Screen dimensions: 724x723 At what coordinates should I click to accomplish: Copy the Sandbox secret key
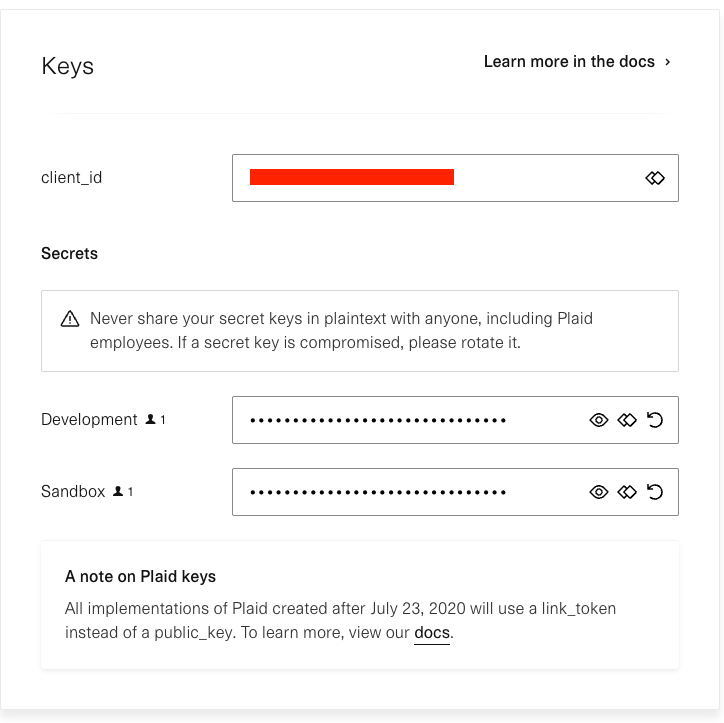627,492
